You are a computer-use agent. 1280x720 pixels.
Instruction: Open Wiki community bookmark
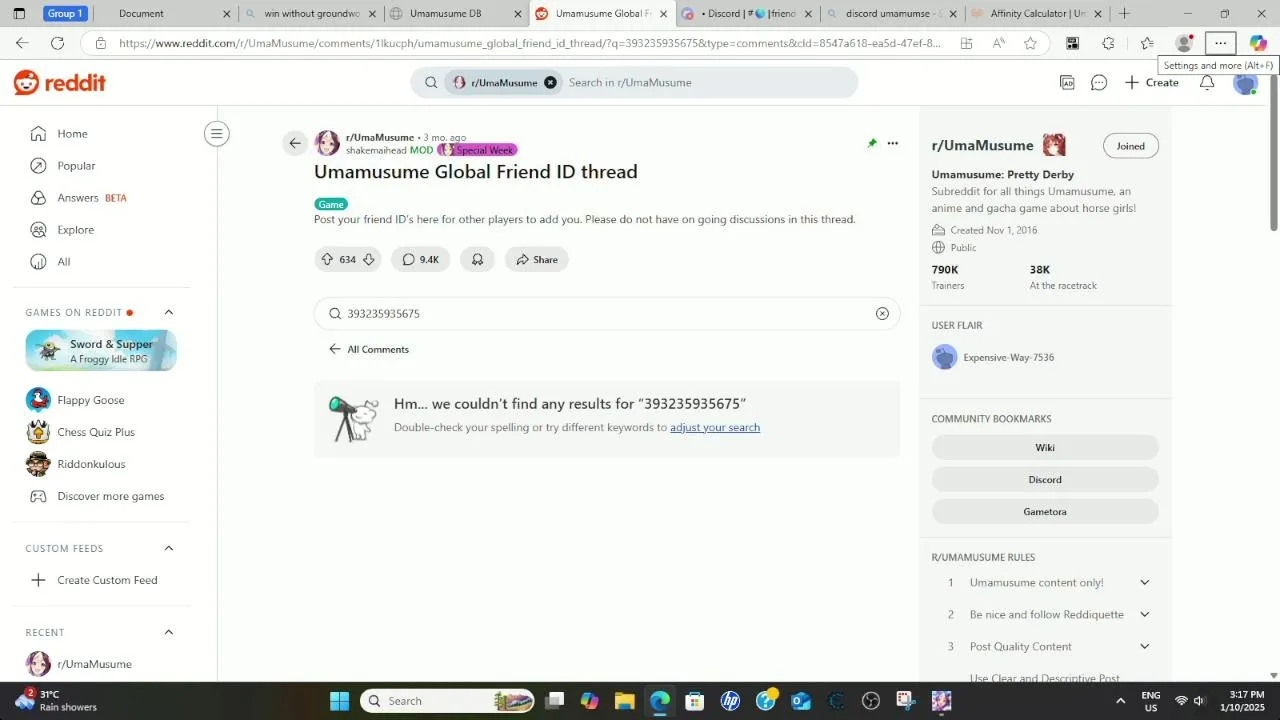(1045, 448)
